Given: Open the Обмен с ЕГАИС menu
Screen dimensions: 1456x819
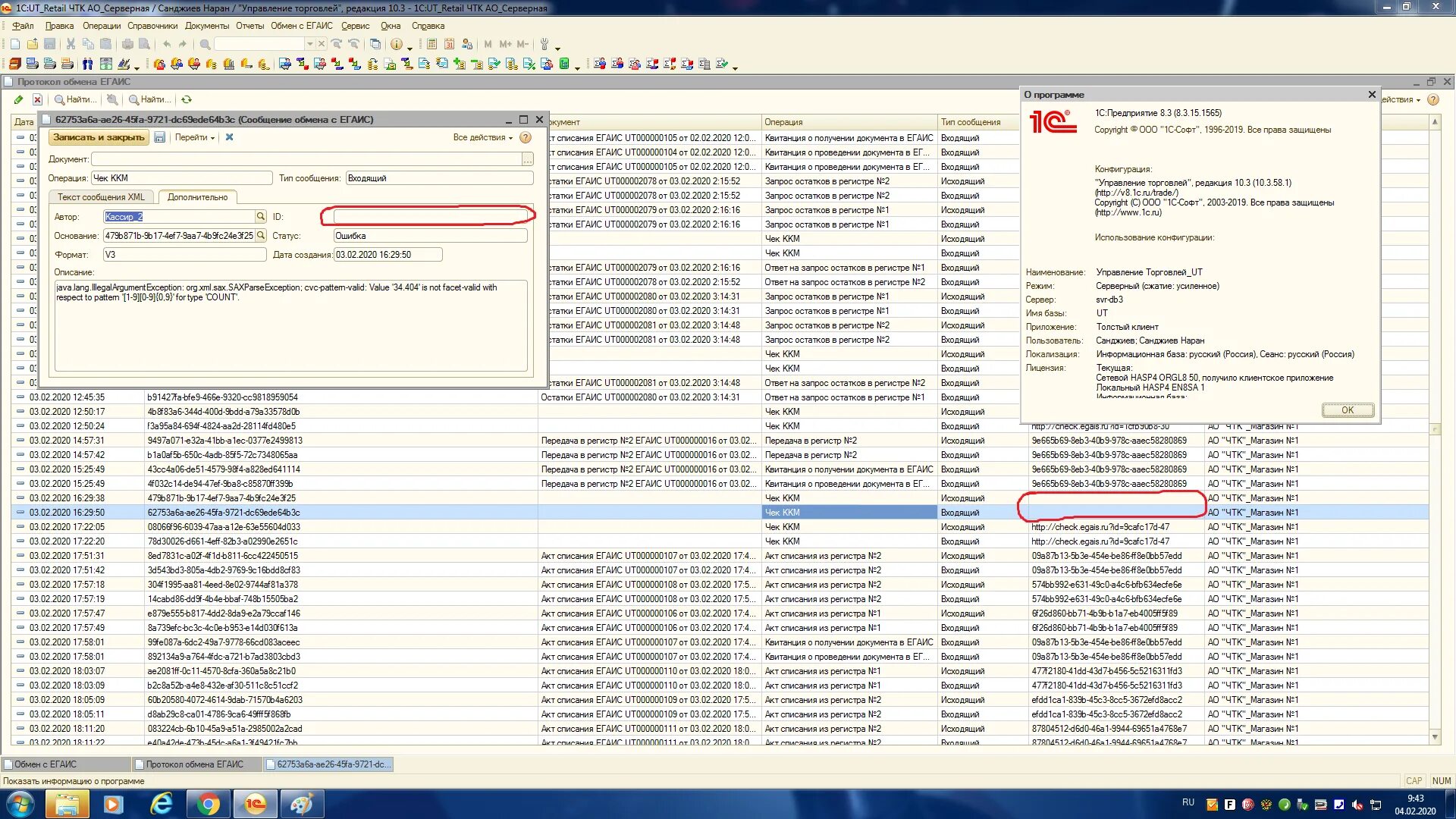Looking at the screenshot, I should (301, 26).
